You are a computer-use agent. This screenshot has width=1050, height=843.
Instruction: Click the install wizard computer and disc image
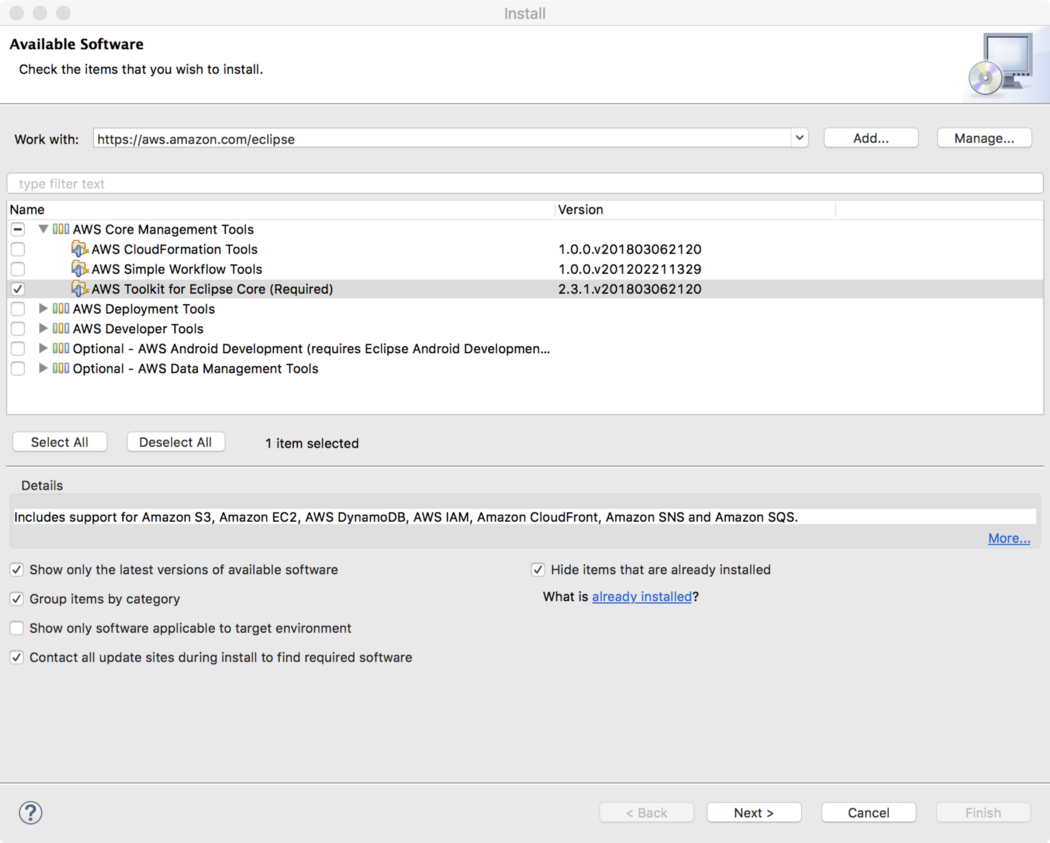coord(1002,65)
